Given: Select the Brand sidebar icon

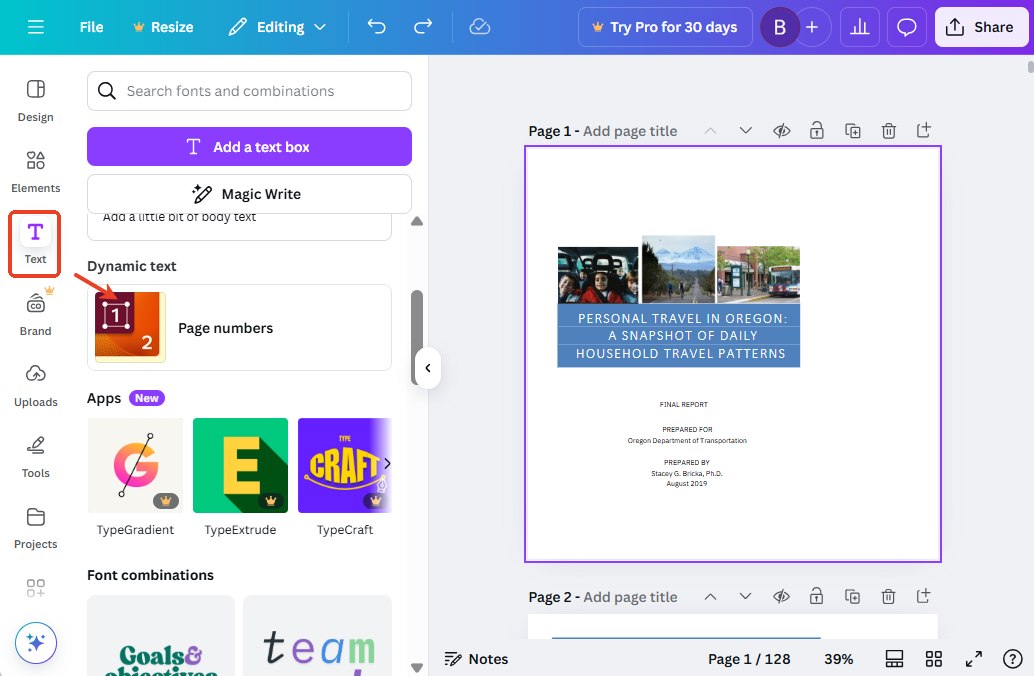Looking at the screenshot, I should 35,313.
